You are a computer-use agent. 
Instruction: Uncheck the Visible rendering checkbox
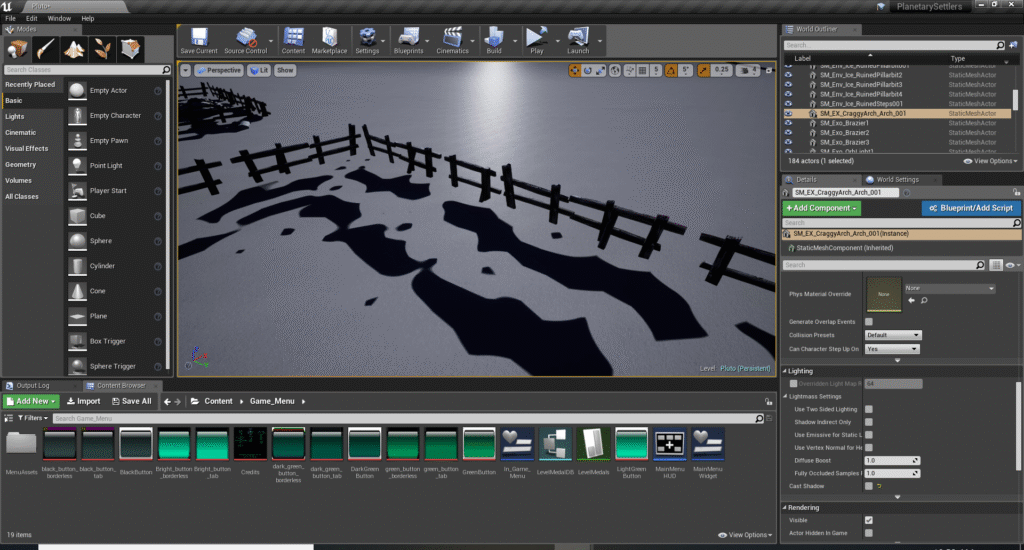[868, 520]
